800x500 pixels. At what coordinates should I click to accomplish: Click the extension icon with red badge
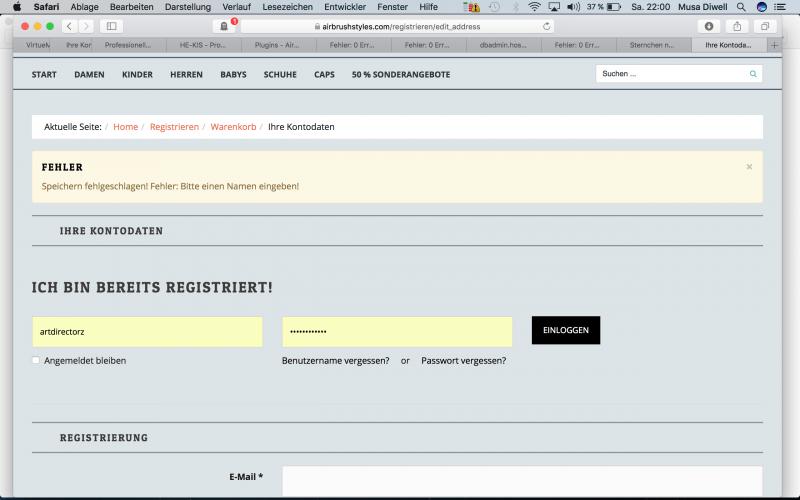tap(224, 26)
